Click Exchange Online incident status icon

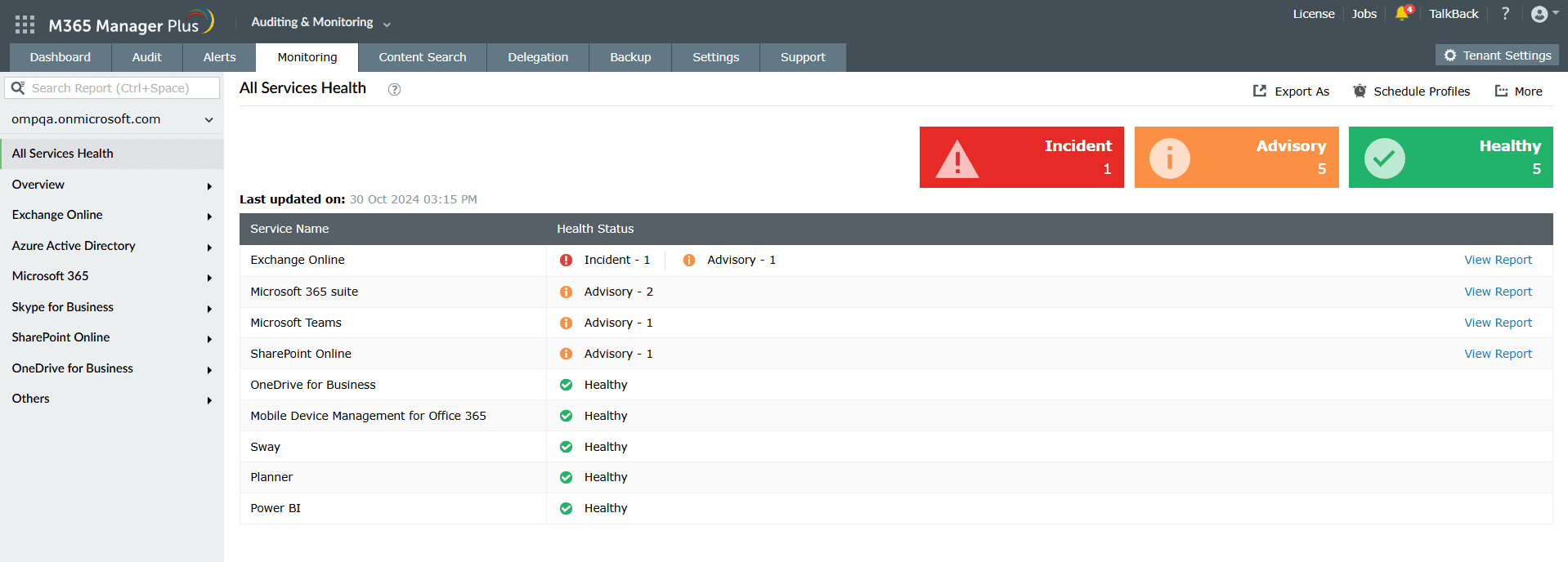click(x=566, y=261)
